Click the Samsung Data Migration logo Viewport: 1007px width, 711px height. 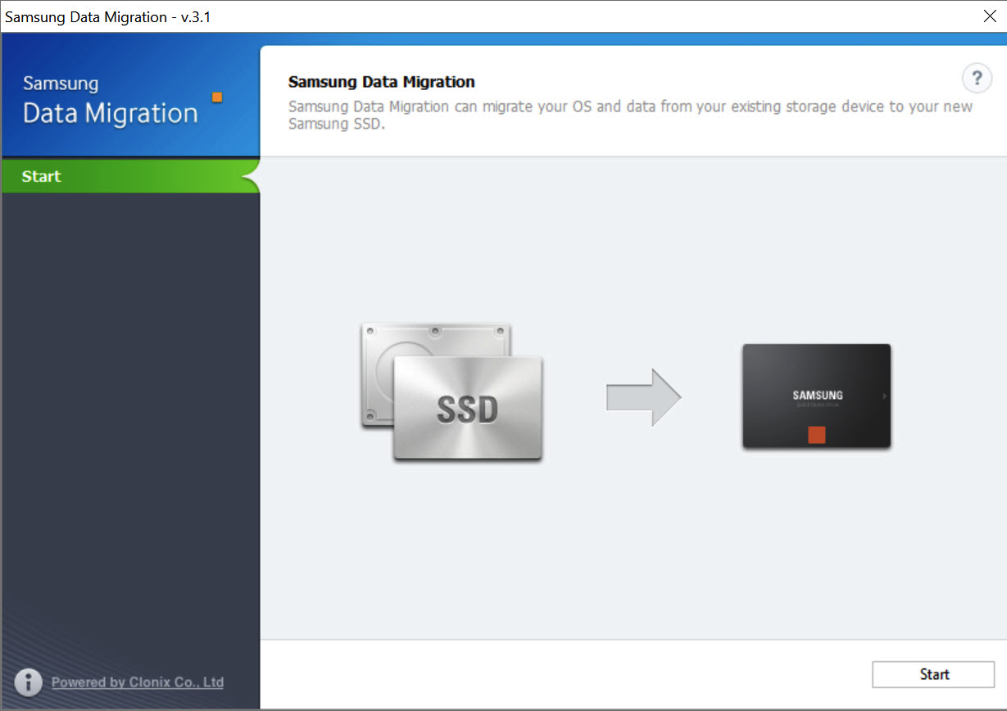point(122,100)
